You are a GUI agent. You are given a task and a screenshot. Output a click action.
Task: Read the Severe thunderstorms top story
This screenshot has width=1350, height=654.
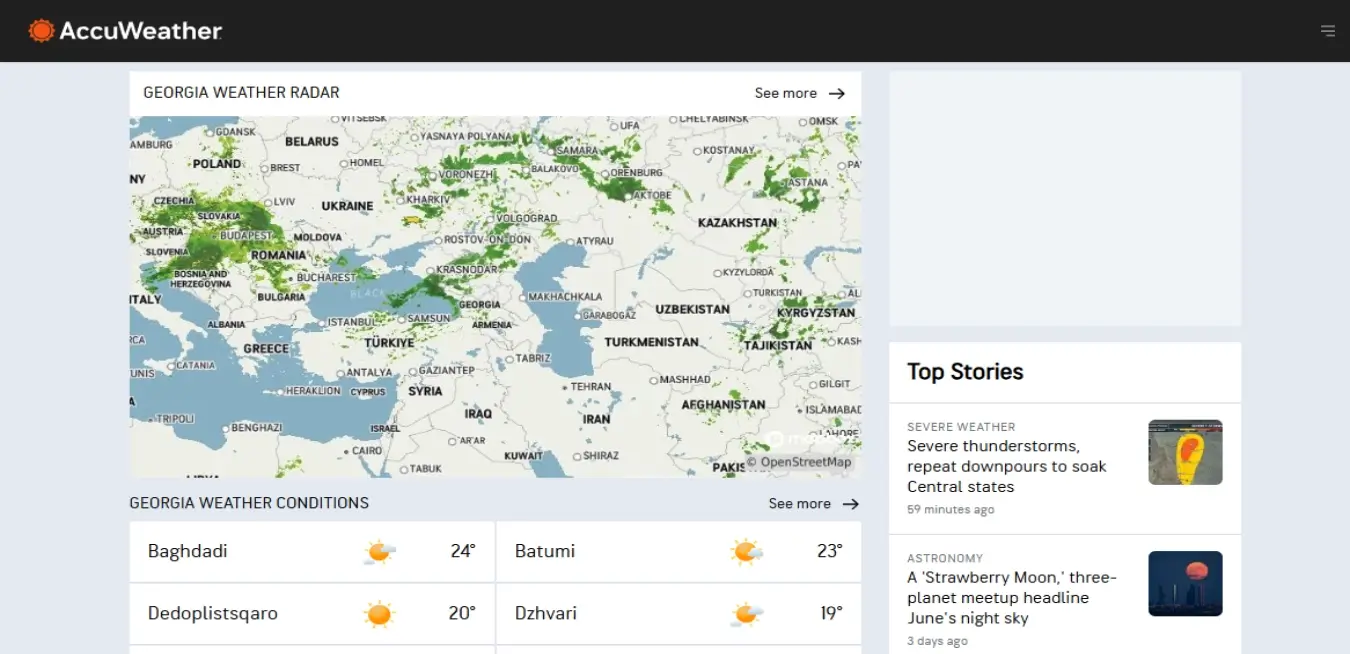coord(1007,466)
